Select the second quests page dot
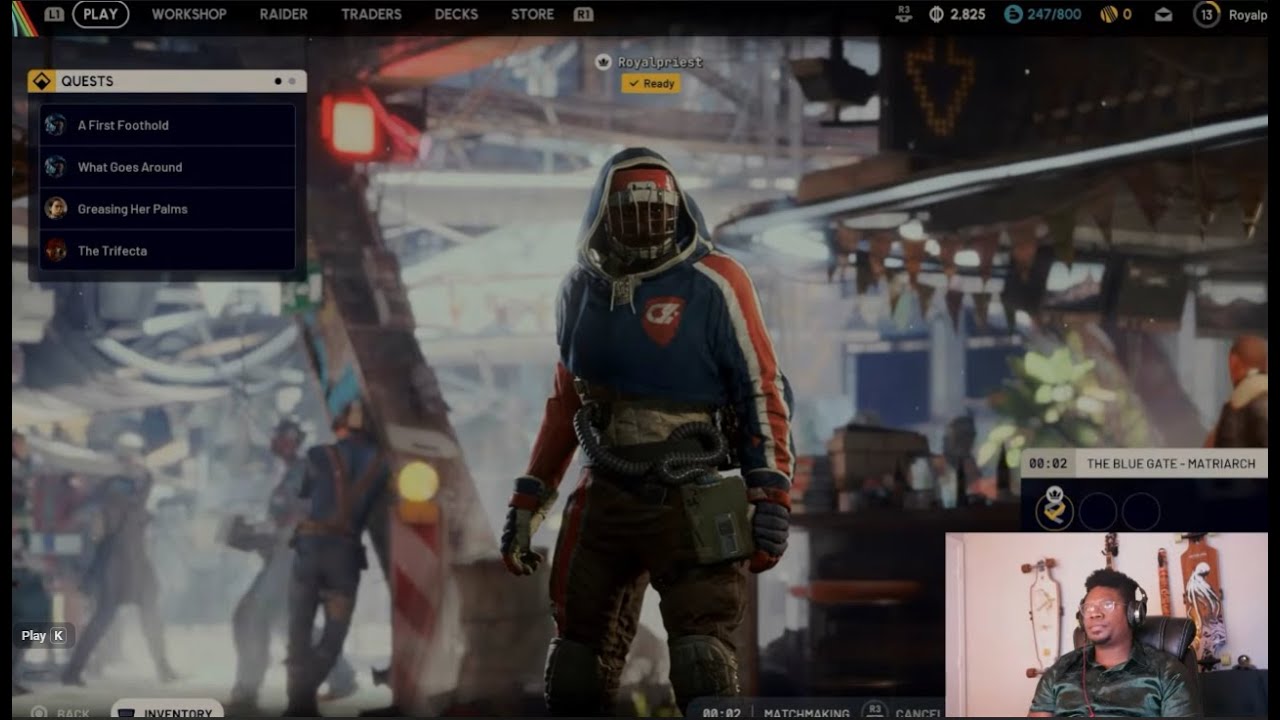1280x720 pixels. click(x=291, y=81)
